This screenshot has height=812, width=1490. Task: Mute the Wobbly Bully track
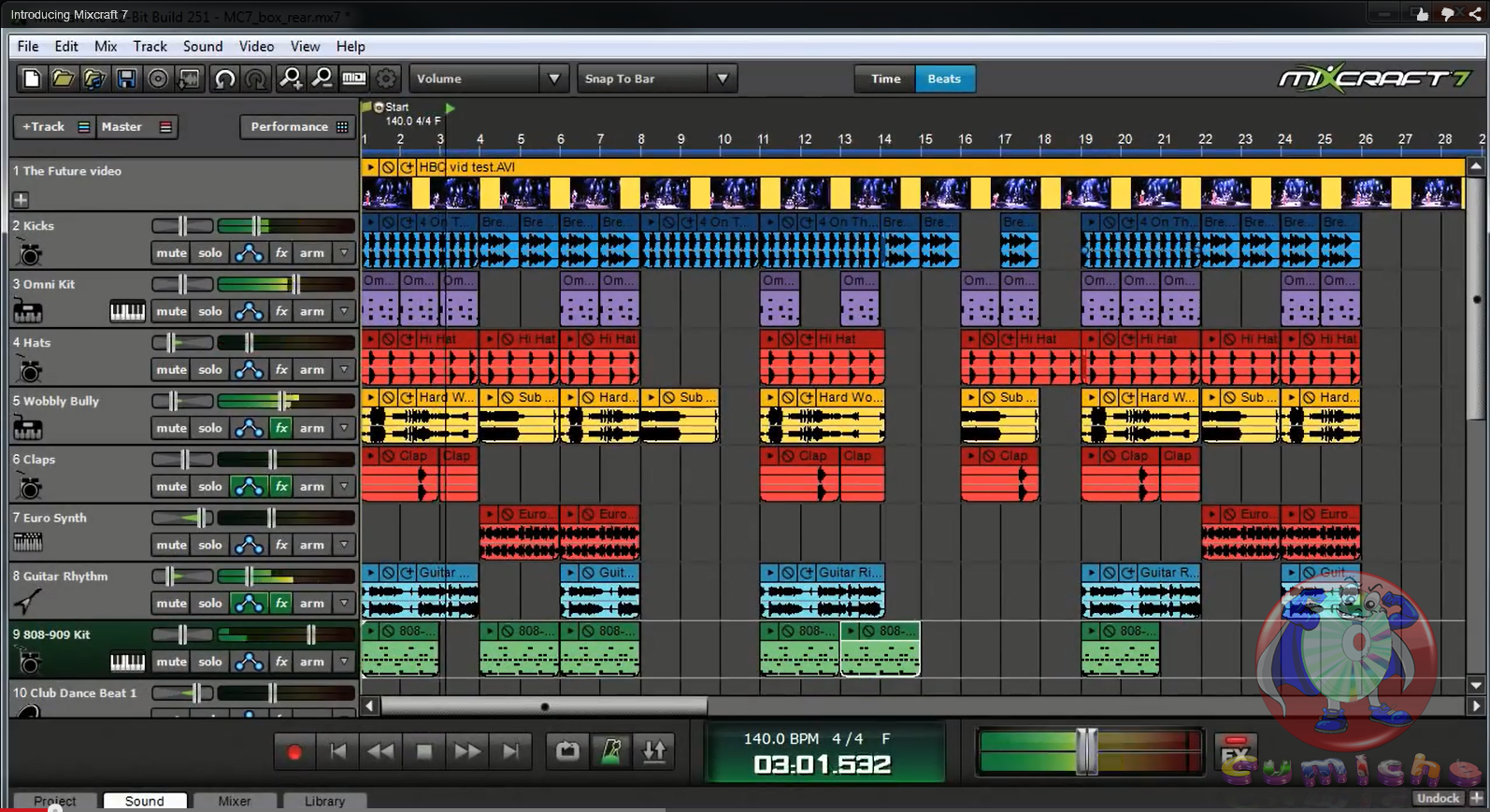point(171,428)
